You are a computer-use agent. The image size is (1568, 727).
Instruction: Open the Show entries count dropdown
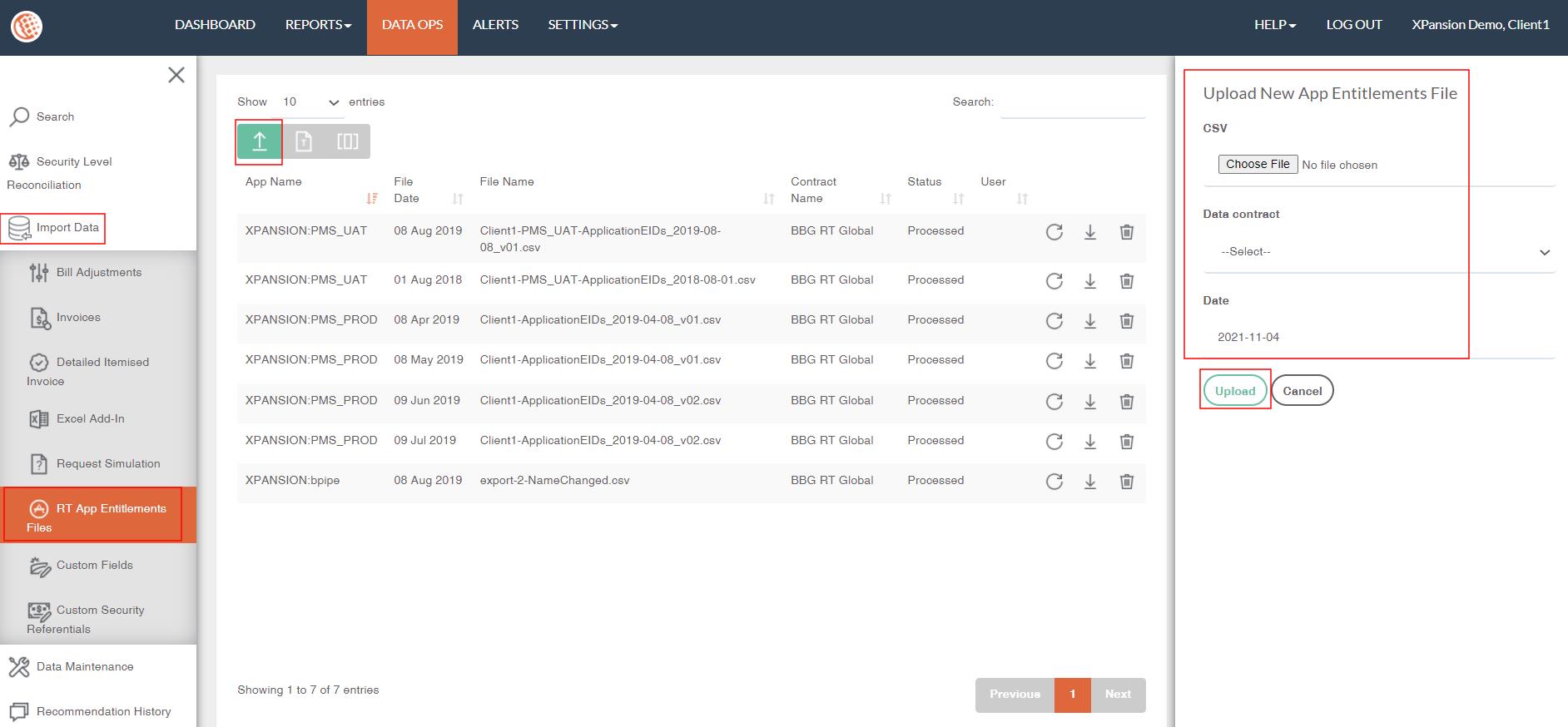[310, 102]
